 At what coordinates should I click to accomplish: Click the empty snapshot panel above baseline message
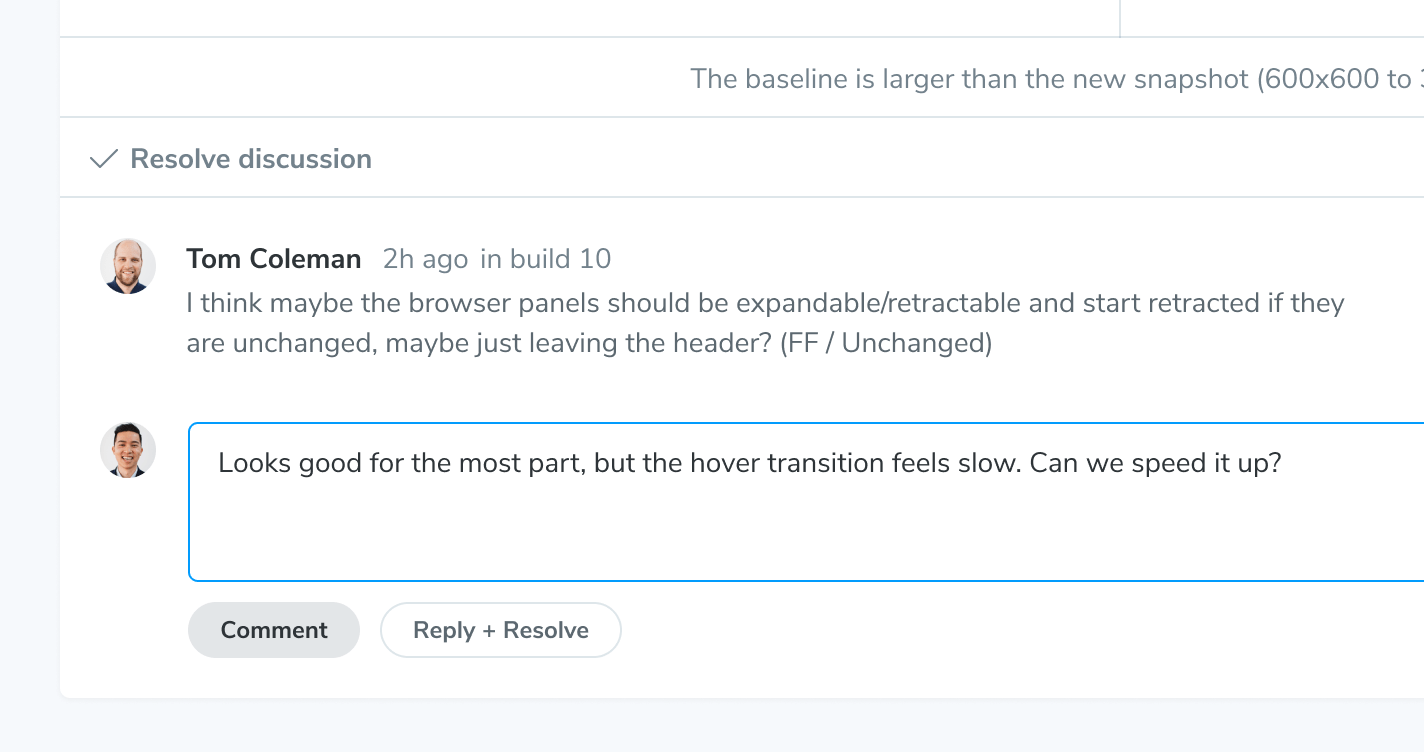(590, 18)
